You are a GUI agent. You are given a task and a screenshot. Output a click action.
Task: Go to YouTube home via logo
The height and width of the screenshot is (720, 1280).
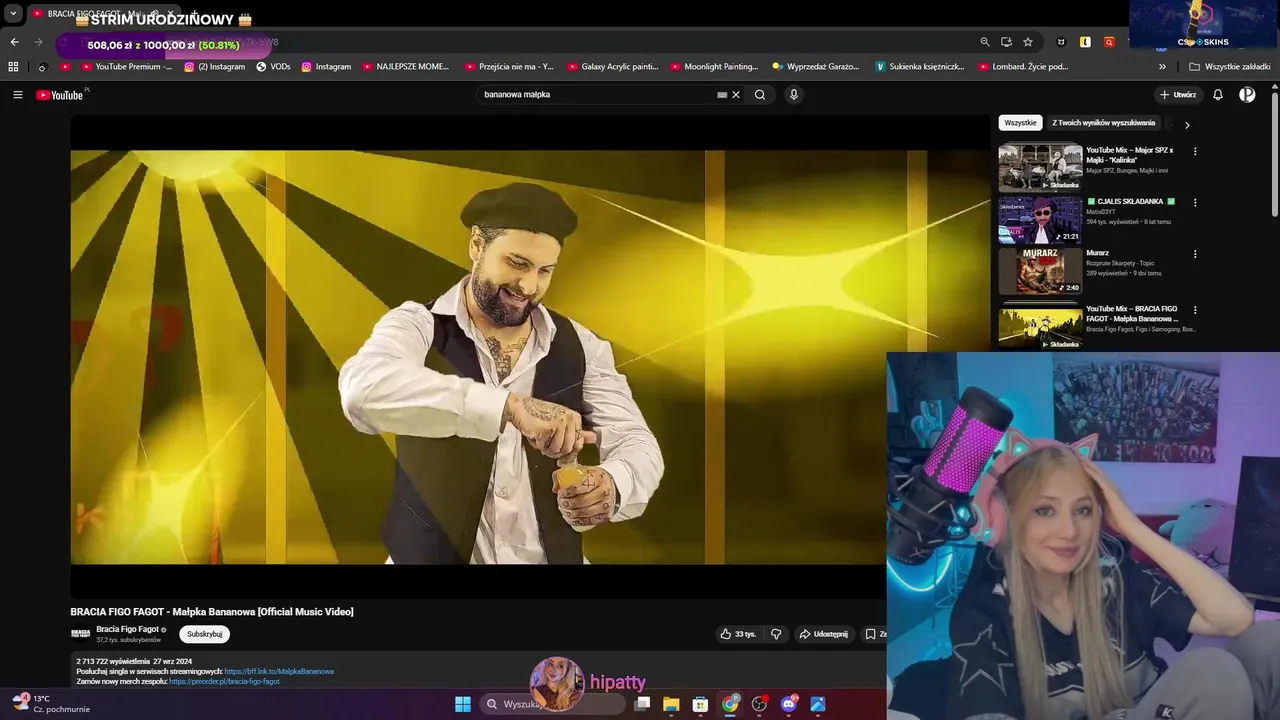click(x=60, y=95)
